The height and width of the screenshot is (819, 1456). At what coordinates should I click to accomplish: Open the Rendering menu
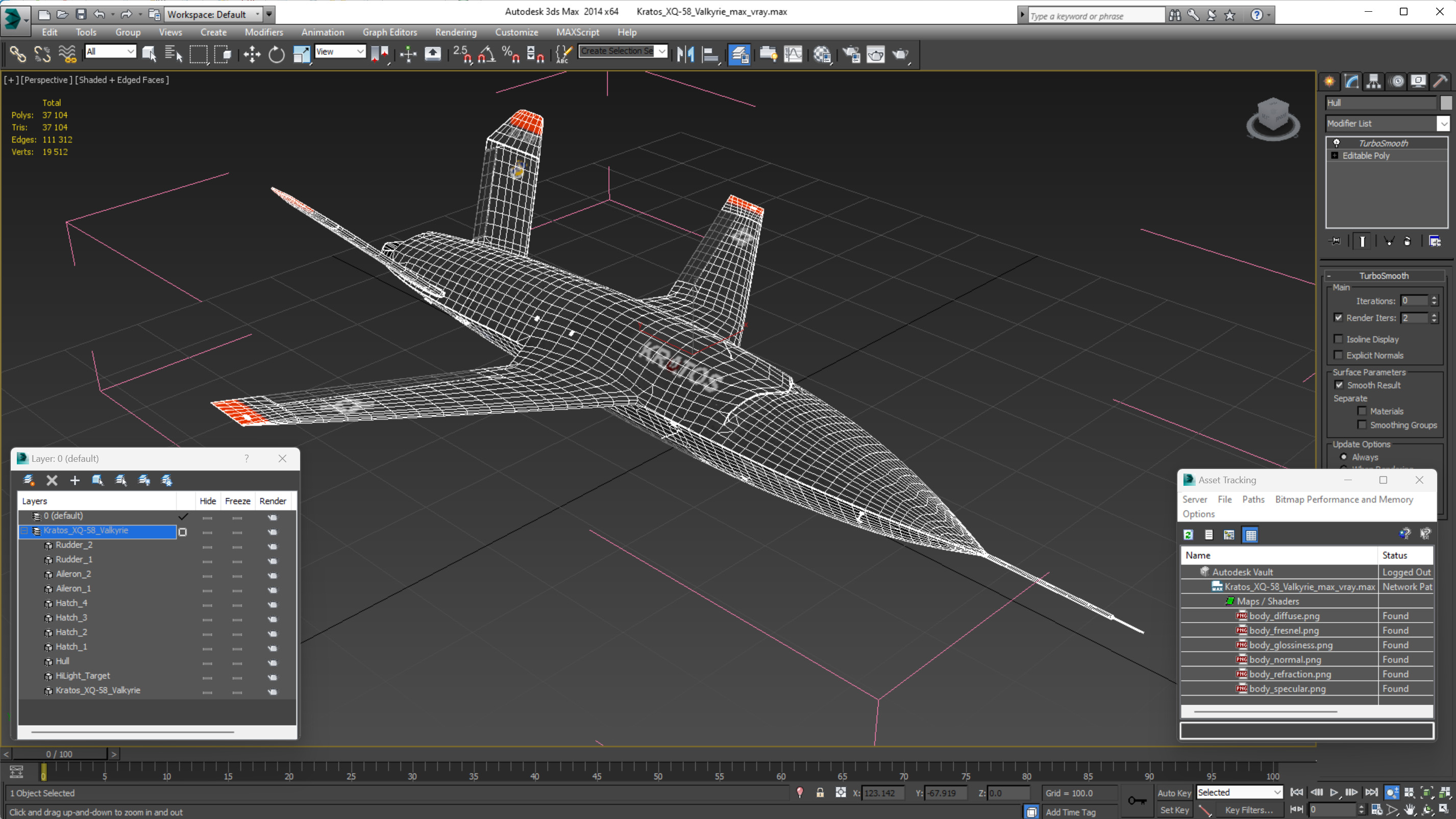click(x=456, y=32)
